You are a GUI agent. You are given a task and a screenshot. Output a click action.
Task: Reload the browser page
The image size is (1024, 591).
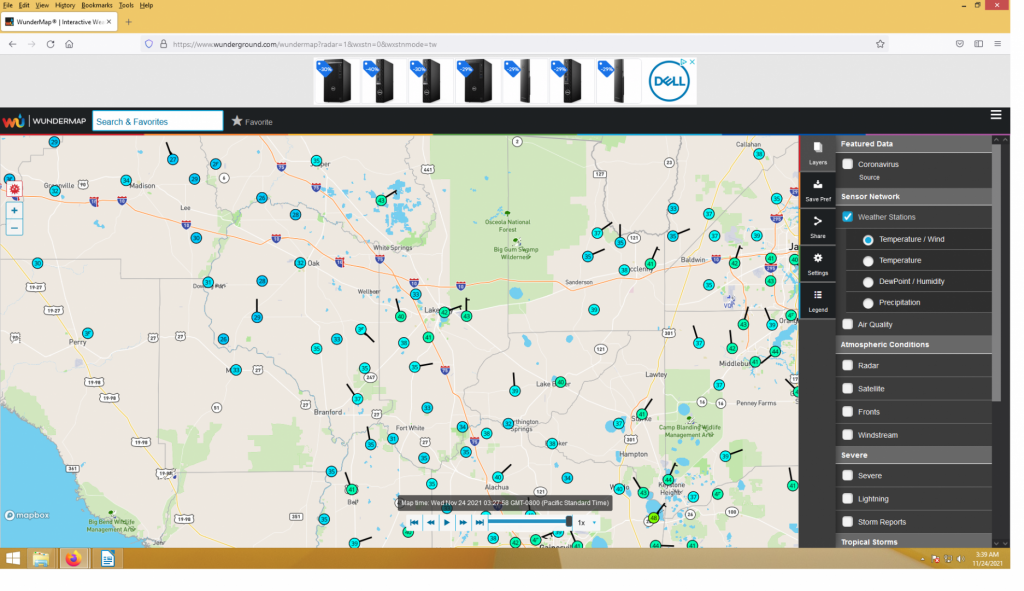[x=51, y=44]
